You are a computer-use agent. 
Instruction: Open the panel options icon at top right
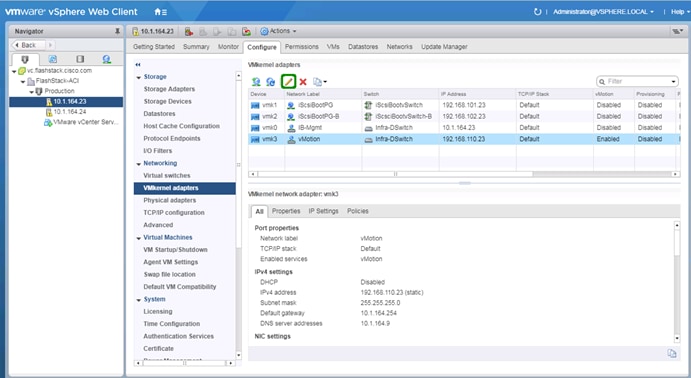pyautogui.click(x=677, y=31)
